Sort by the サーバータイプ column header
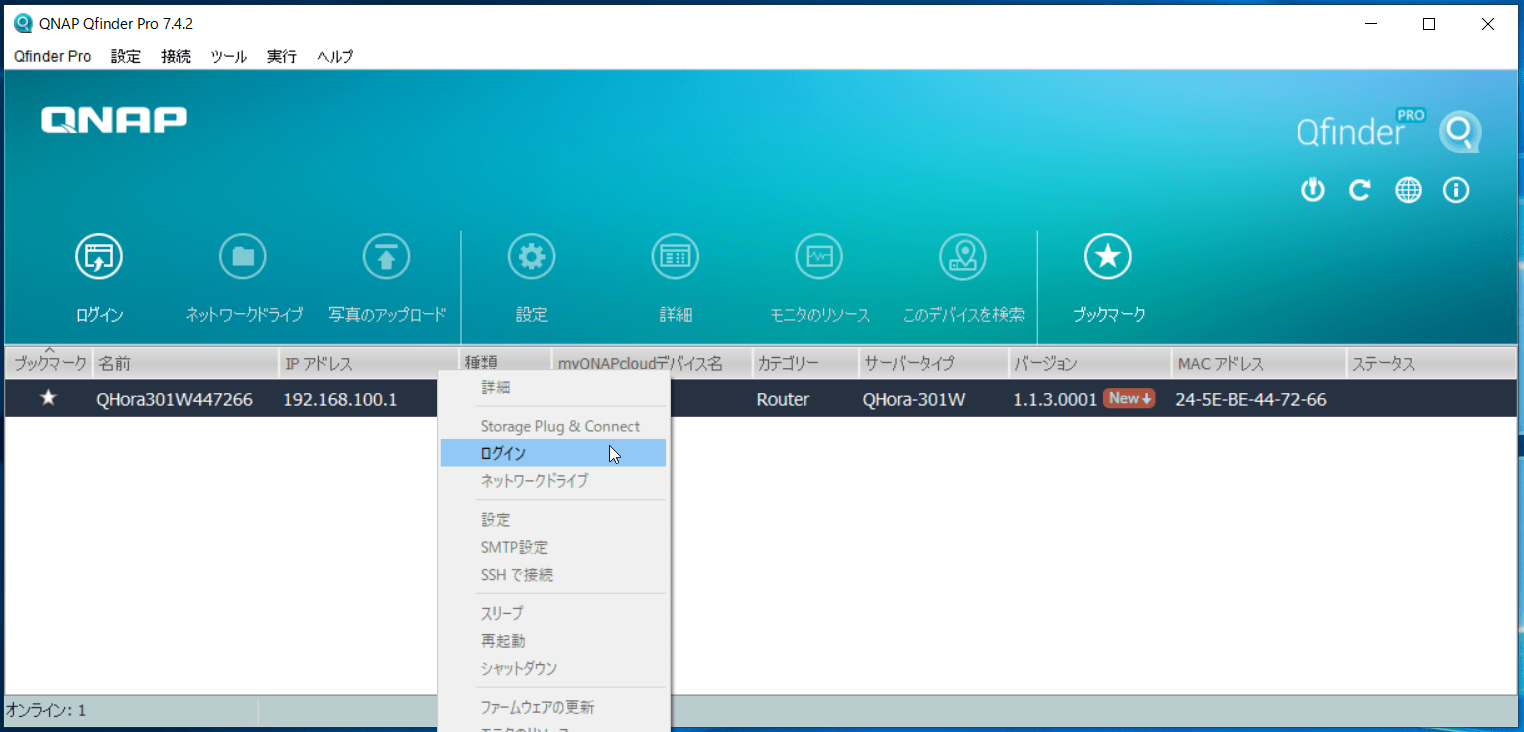 point(933,364)
